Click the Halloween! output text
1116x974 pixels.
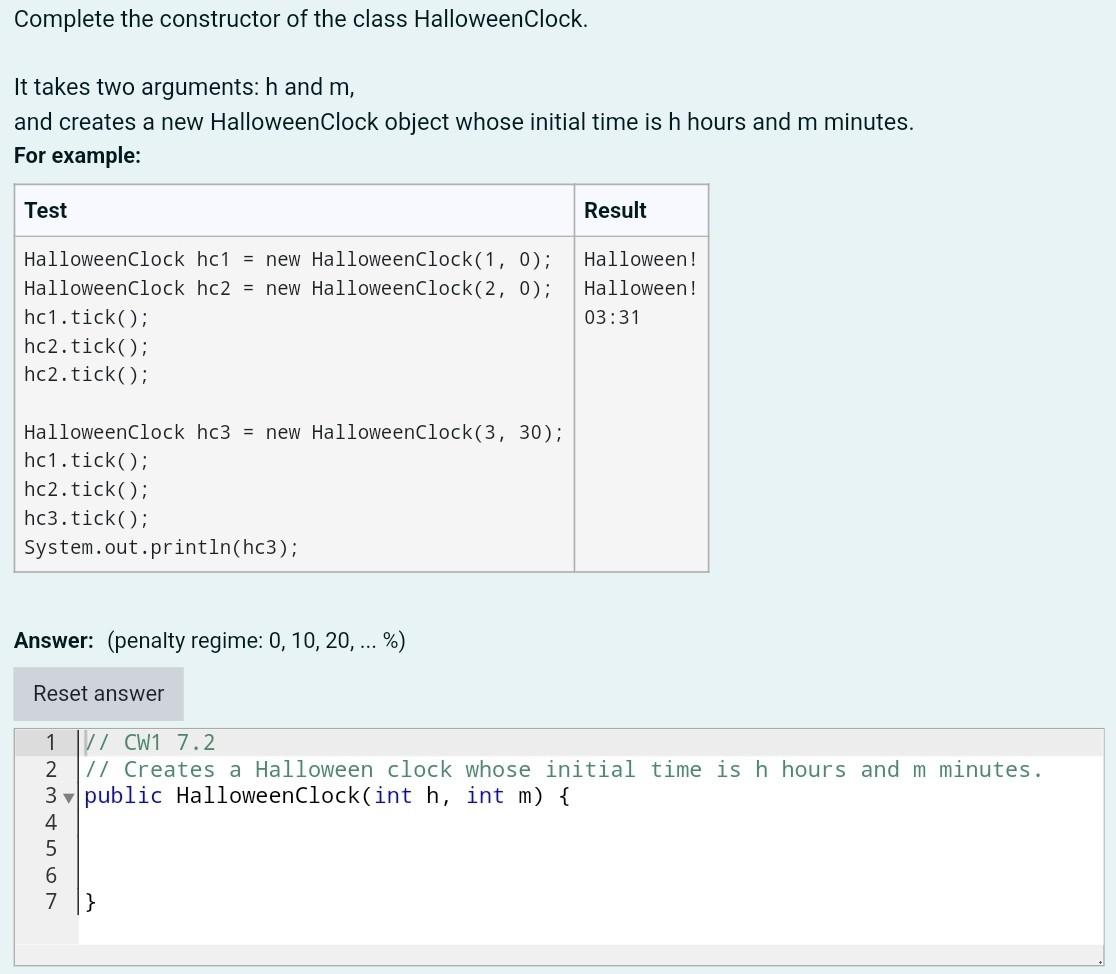(640, 259)
